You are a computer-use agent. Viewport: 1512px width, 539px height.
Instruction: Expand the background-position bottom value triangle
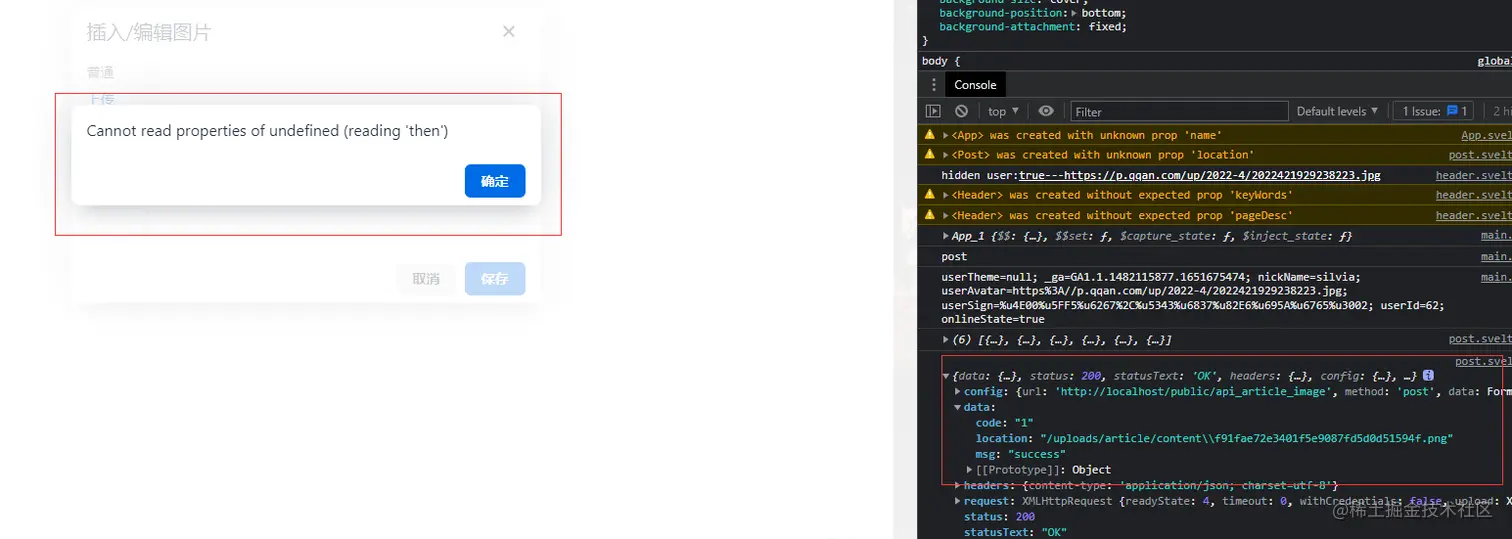tap(1074, 13)
